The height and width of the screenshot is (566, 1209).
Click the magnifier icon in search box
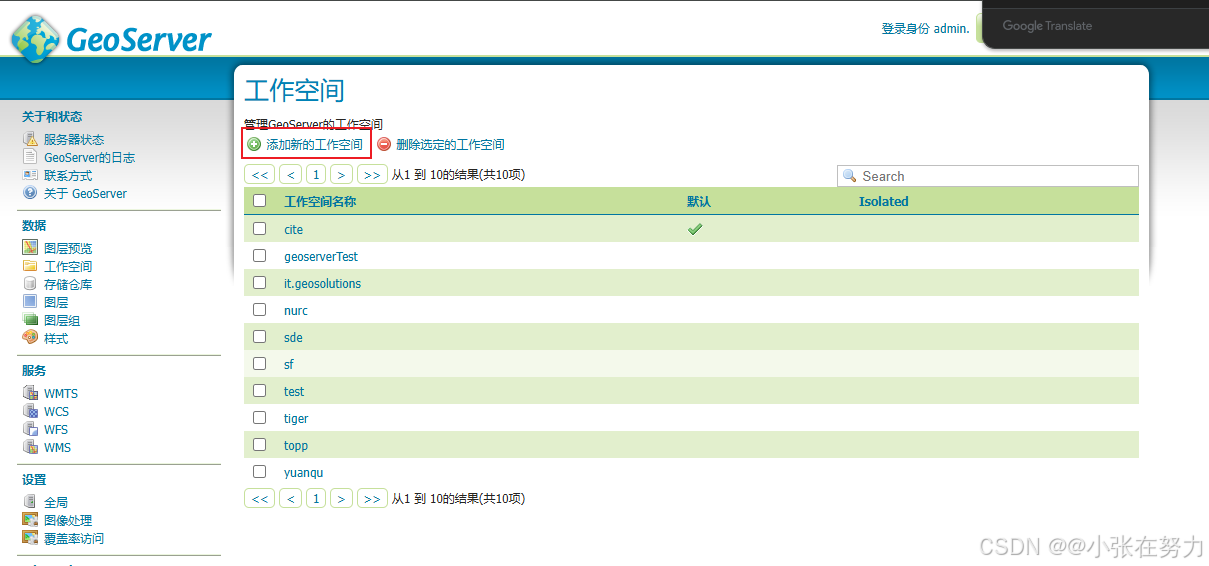pyautogui.click(x=850, y=176)
